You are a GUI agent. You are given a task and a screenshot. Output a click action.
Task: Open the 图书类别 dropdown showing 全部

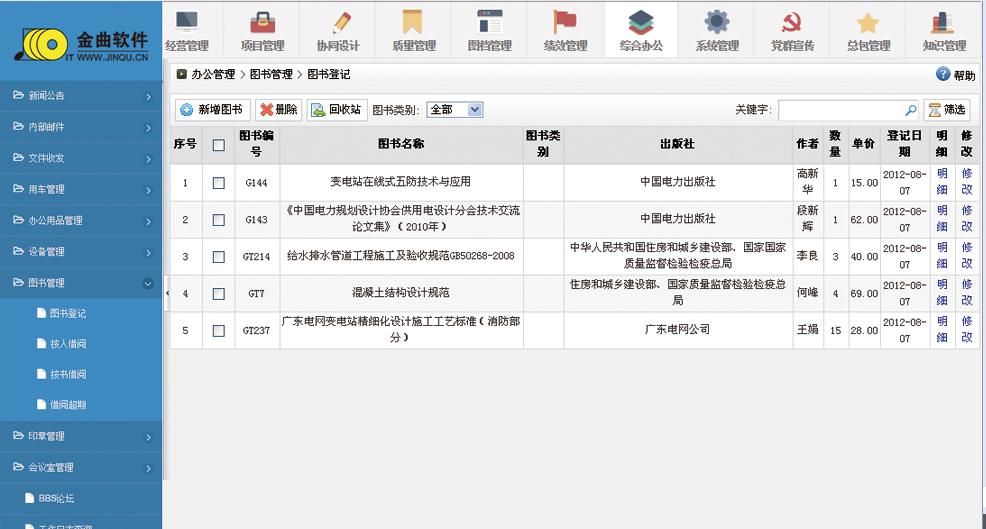point(455,110)
